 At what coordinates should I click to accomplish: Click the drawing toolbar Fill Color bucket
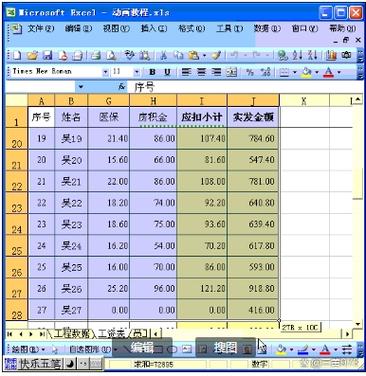(281, 350)
